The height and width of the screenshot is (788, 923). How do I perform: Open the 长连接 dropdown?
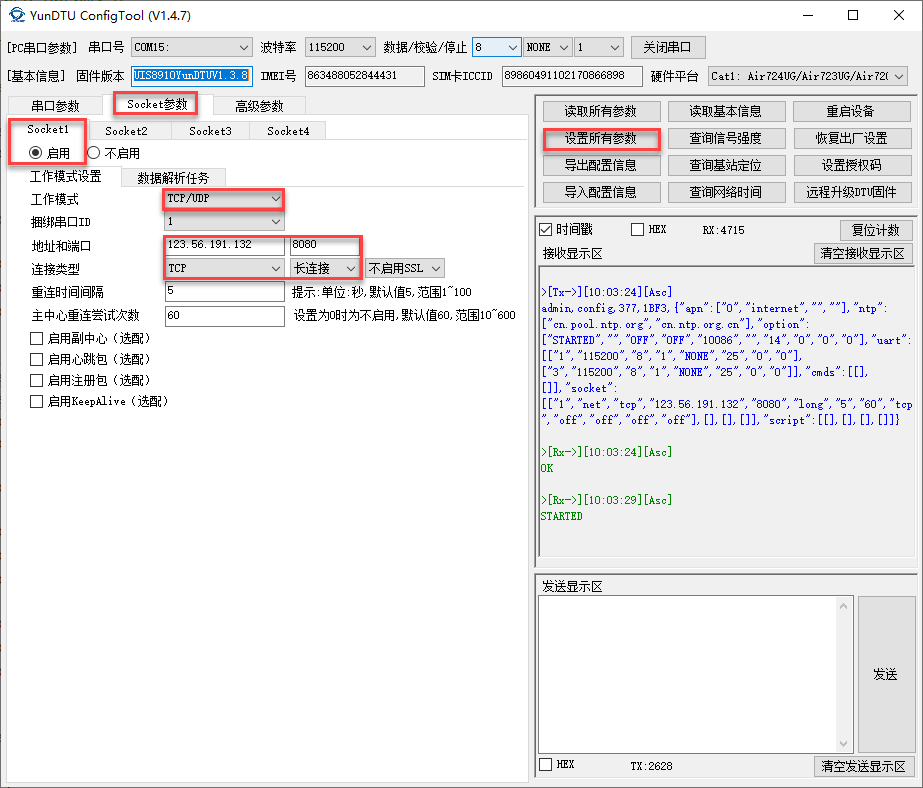(325, 268)
